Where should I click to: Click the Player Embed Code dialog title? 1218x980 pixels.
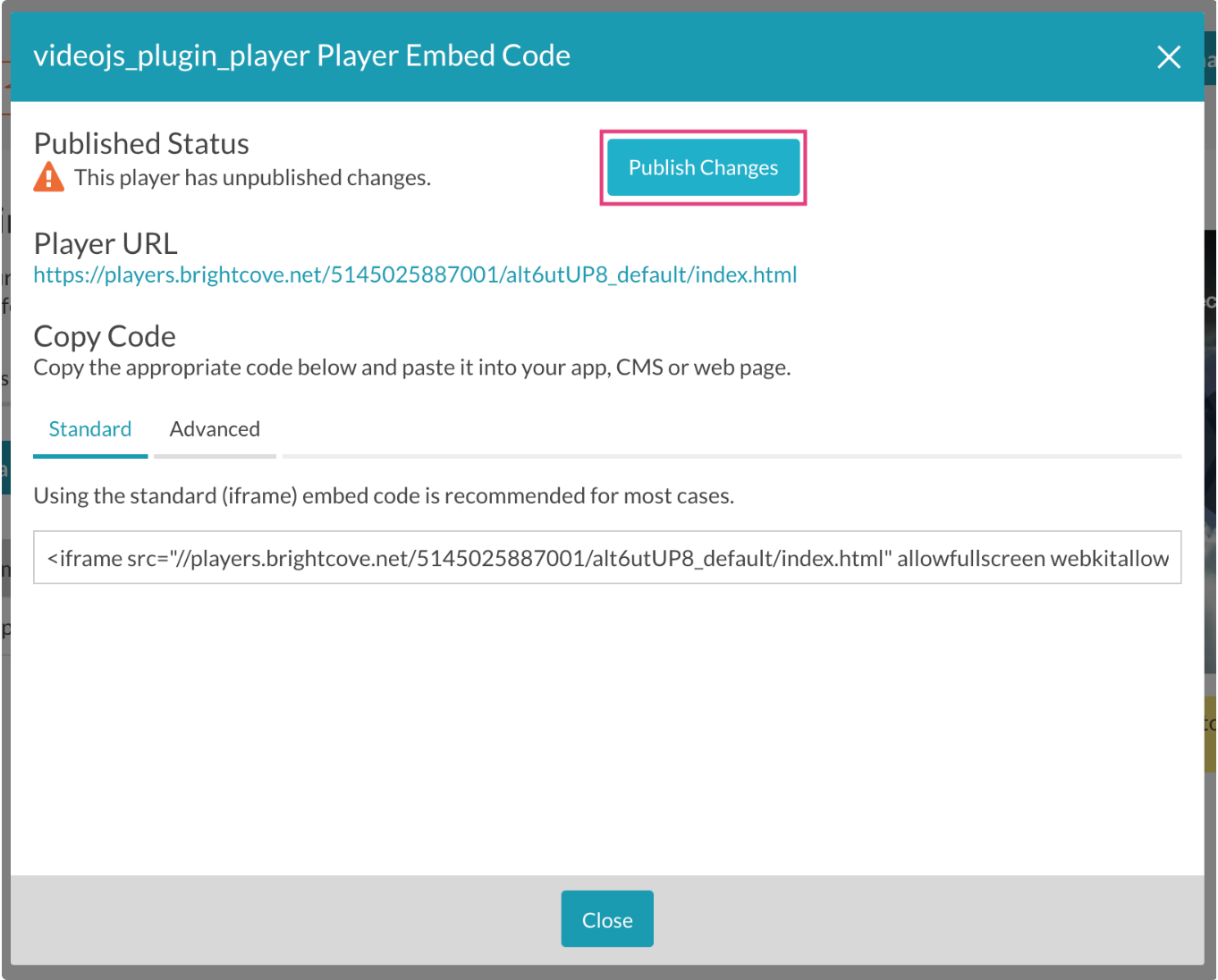301,55
